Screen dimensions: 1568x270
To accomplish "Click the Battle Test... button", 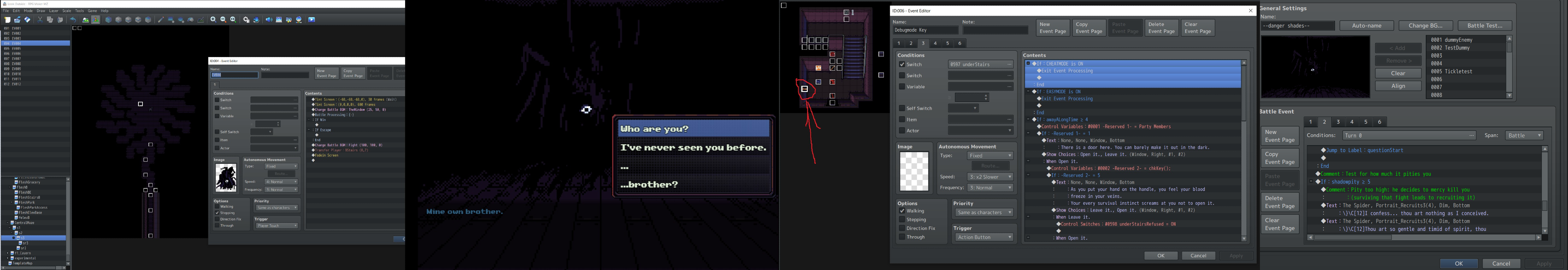I will 1485,26.
